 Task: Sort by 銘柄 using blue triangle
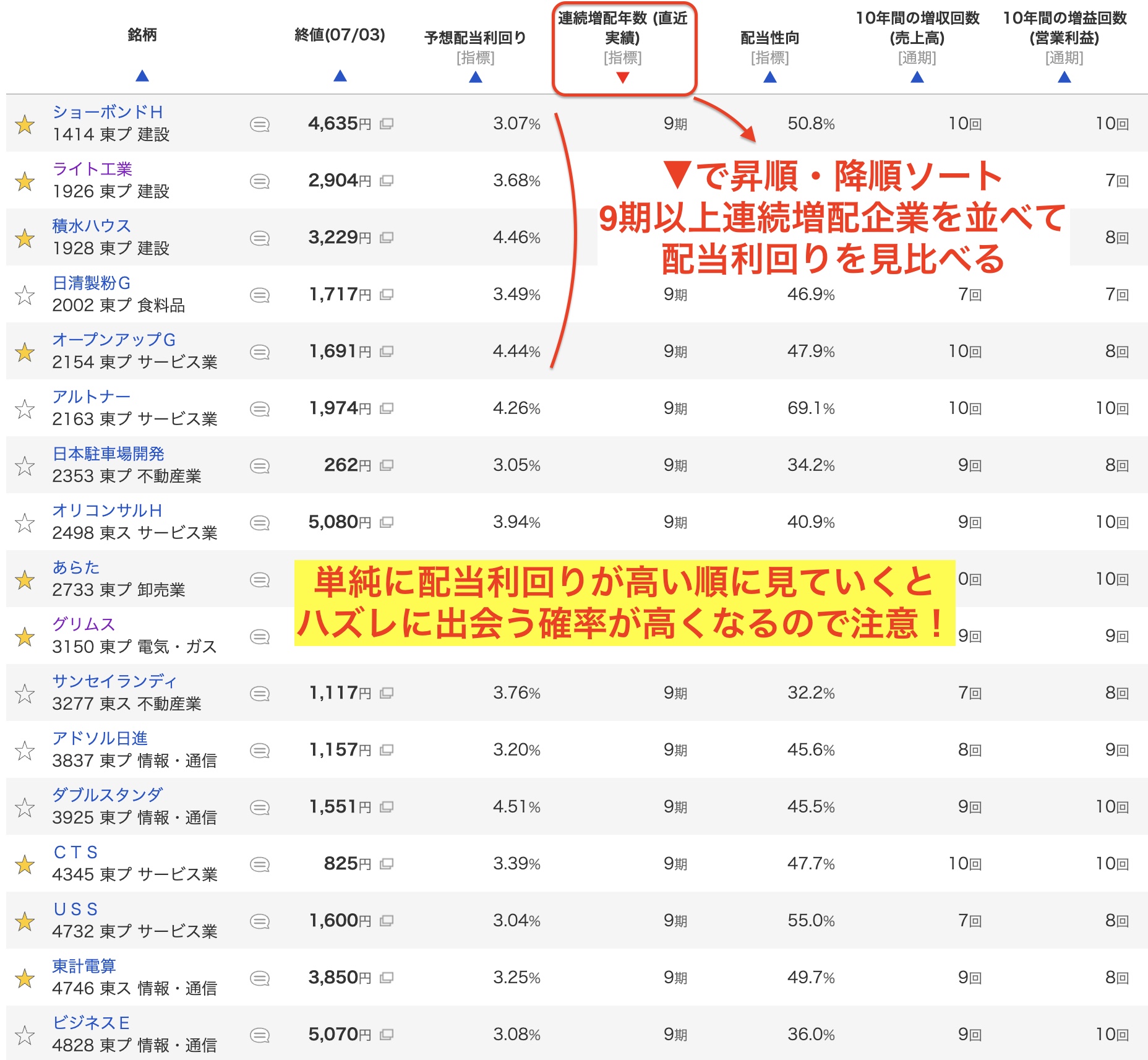click(142, 76)
